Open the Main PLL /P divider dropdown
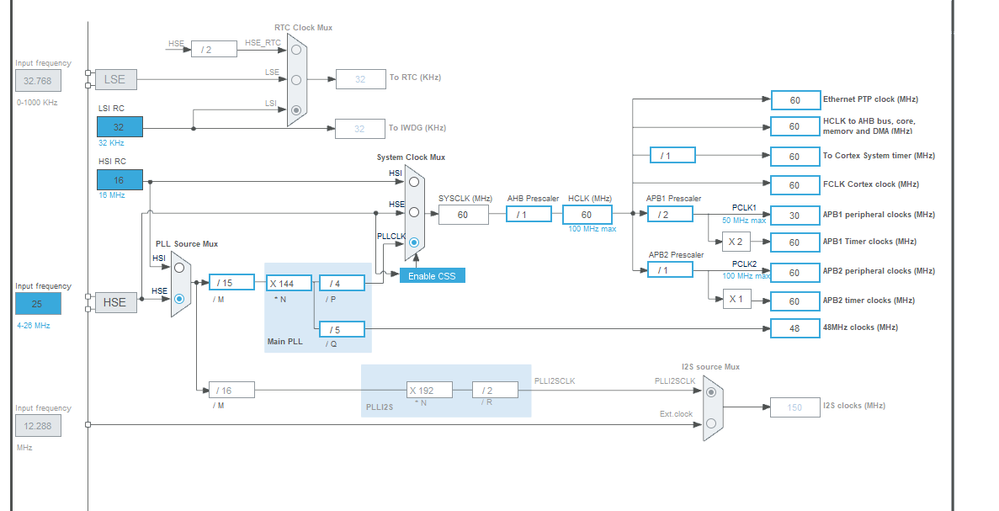Image resolution: width=999 pixels, height=511 pixels. 342,283
